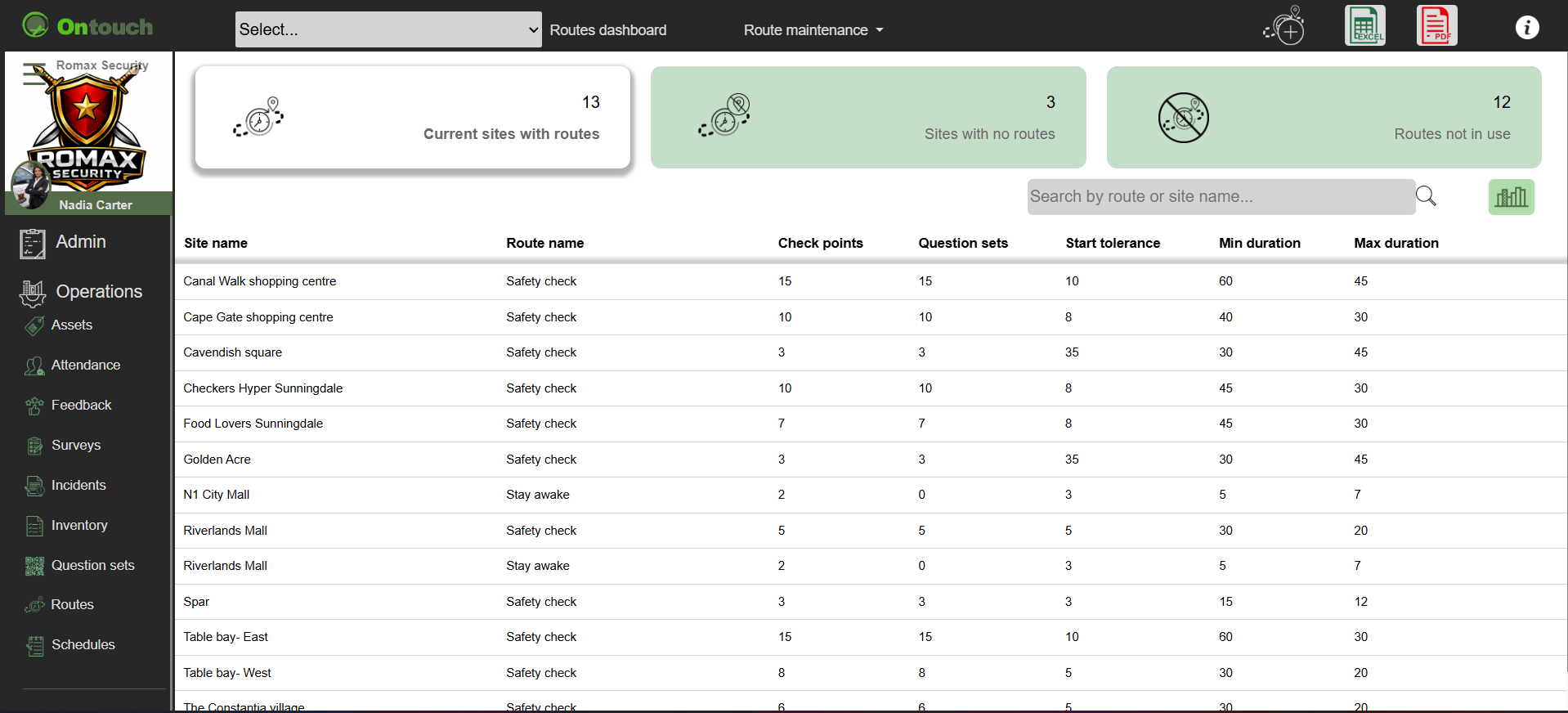Image resolution: width=1568 pixels, height=713 pixels.
Task: Open the green bar chart view
Action: pyautogui.click(x=1510, y=197)
